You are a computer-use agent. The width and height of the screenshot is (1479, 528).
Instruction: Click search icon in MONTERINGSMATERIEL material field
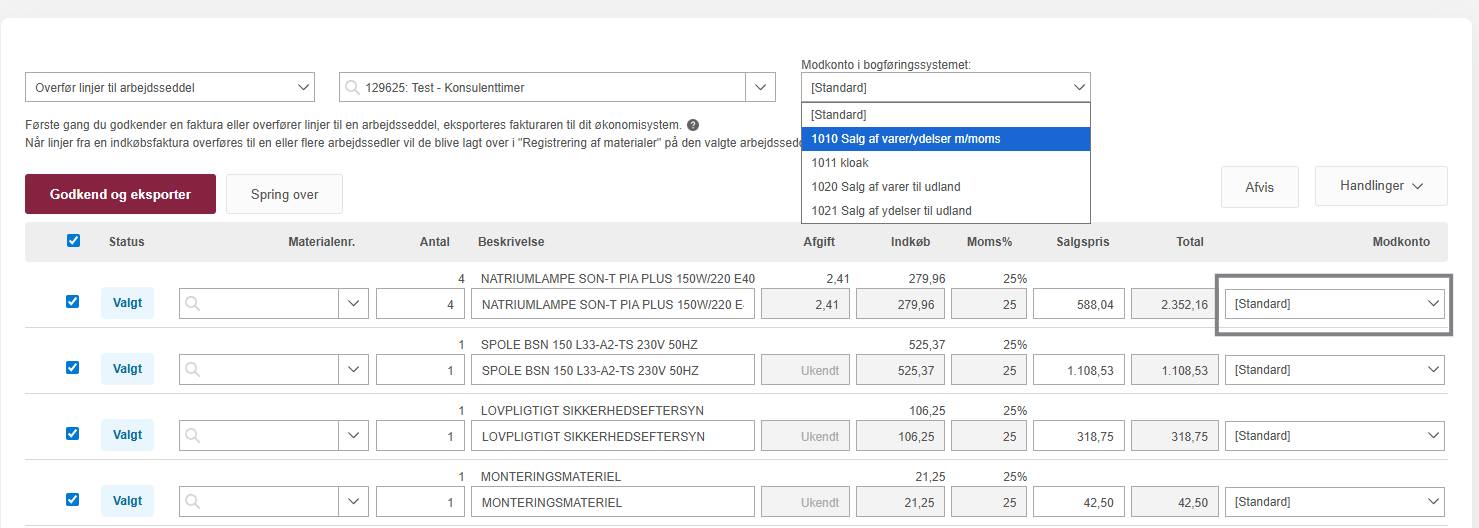coord(193,502)
